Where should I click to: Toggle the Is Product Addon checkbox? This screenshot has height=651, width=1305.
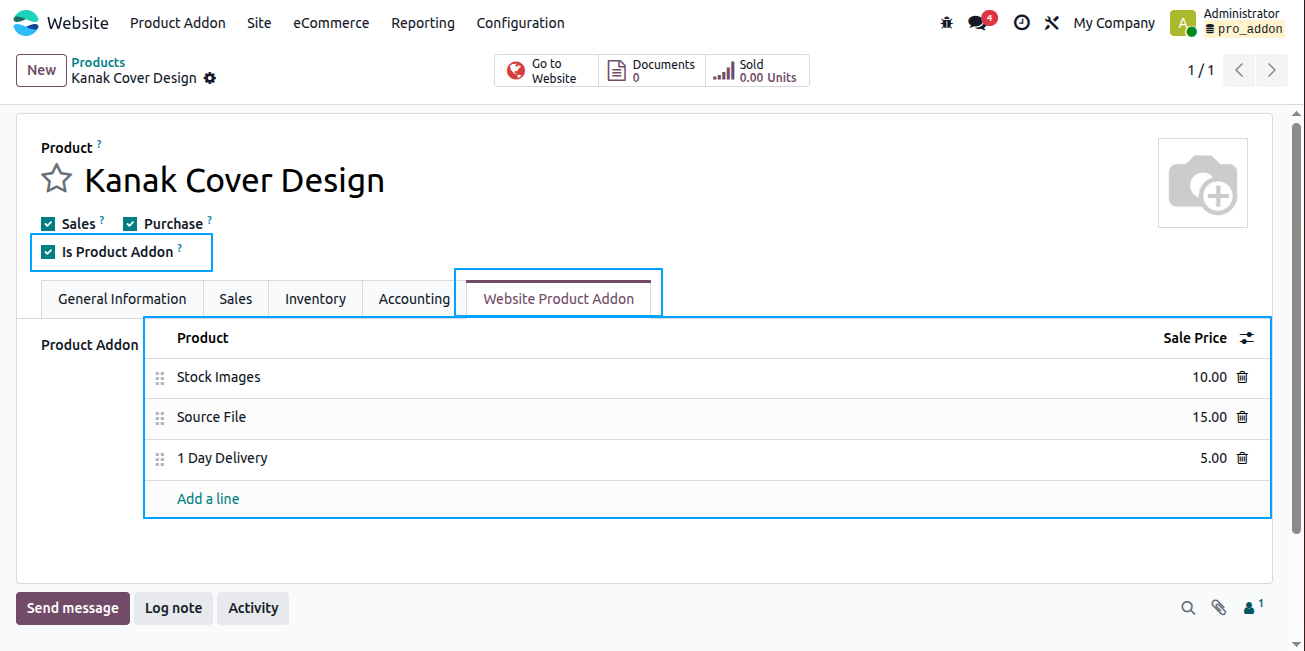(x=48, y=252)
